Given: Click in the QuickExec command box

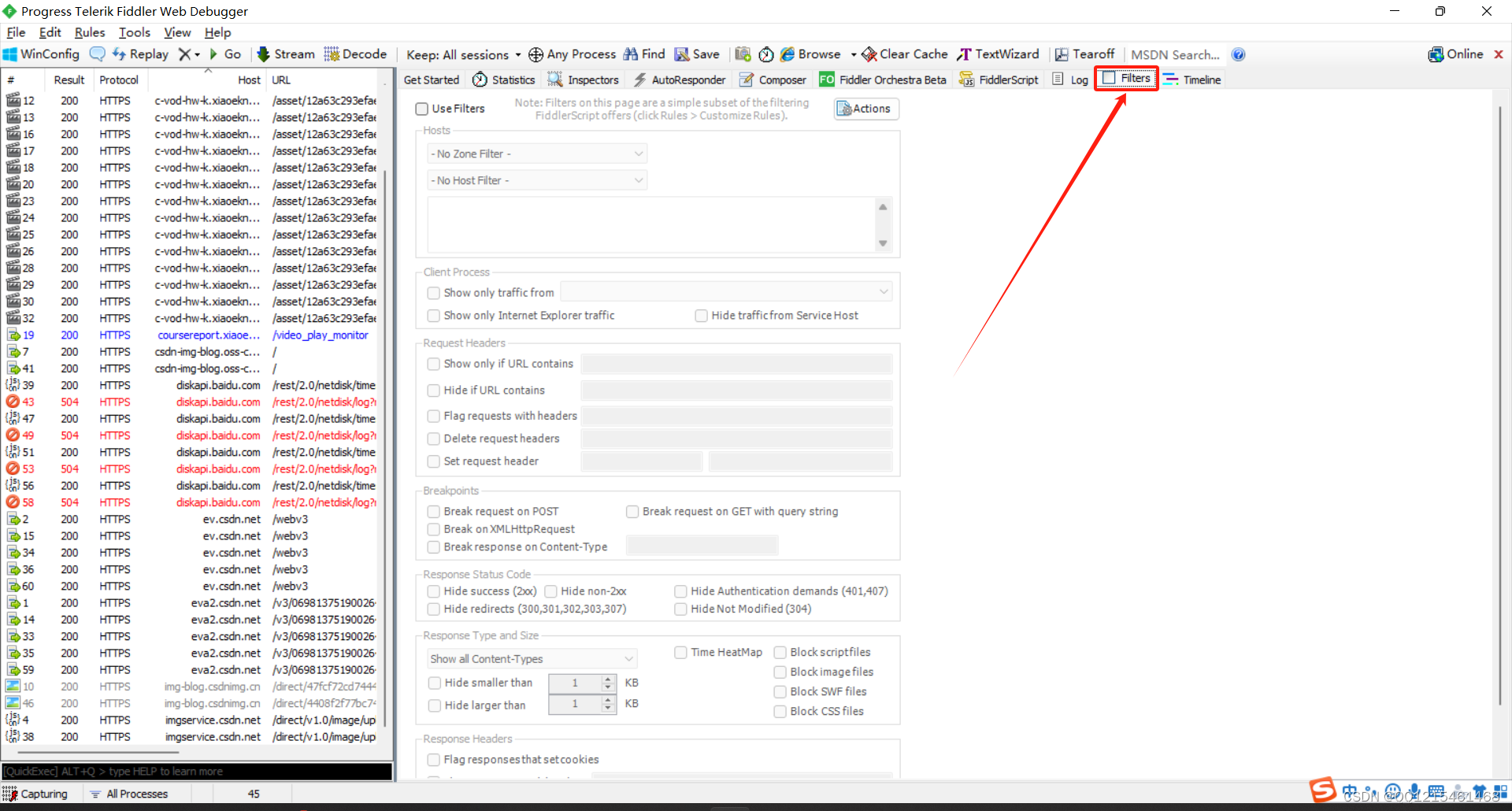Looking at the screenshot, I should click(x=197, y=771).
